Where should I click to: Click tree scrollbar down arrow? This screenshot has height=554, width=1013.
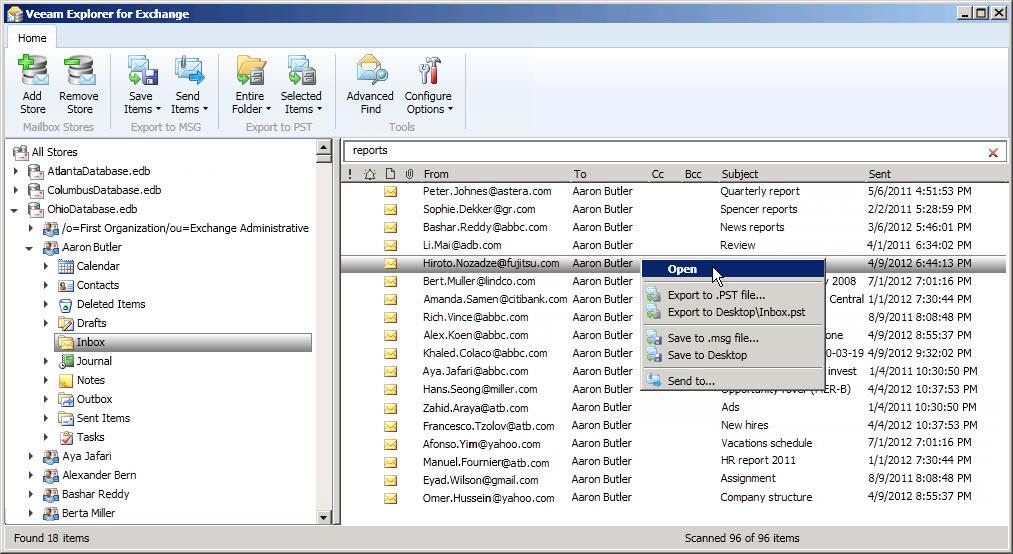point(324,517)
